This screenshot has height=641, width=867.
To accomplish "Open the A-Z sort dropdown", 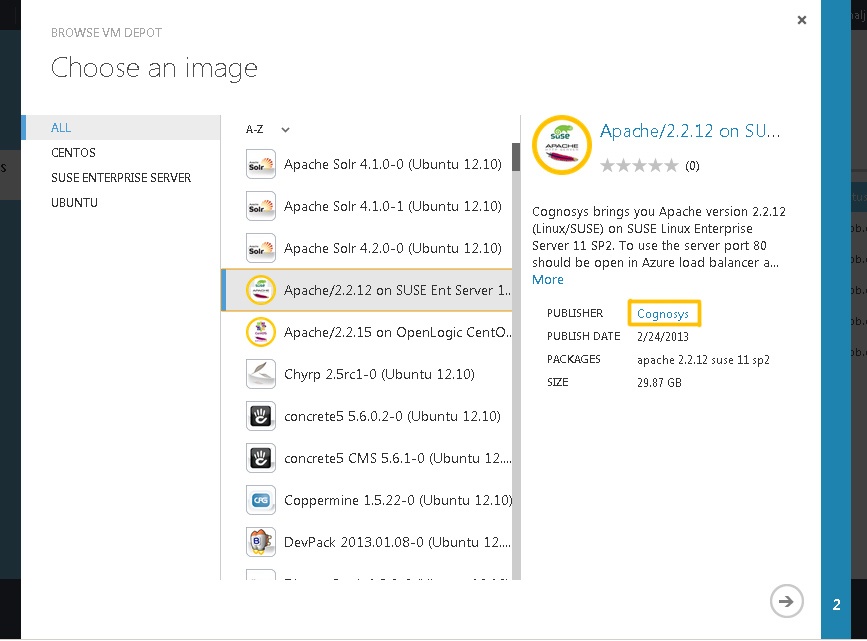I will click(x=268, y=129).
